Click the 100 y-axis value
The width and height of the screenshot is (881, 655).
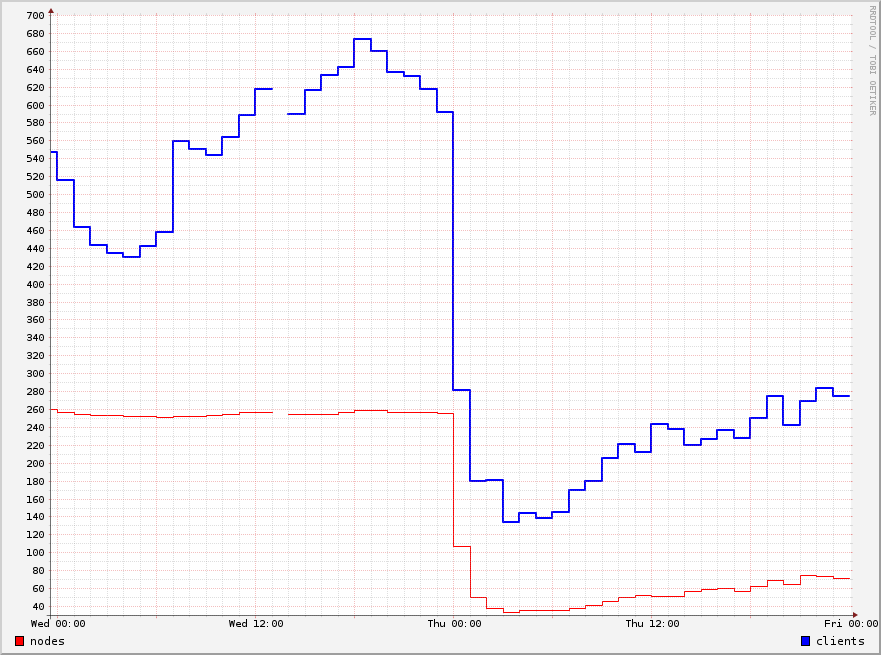(x=35, y=553)
